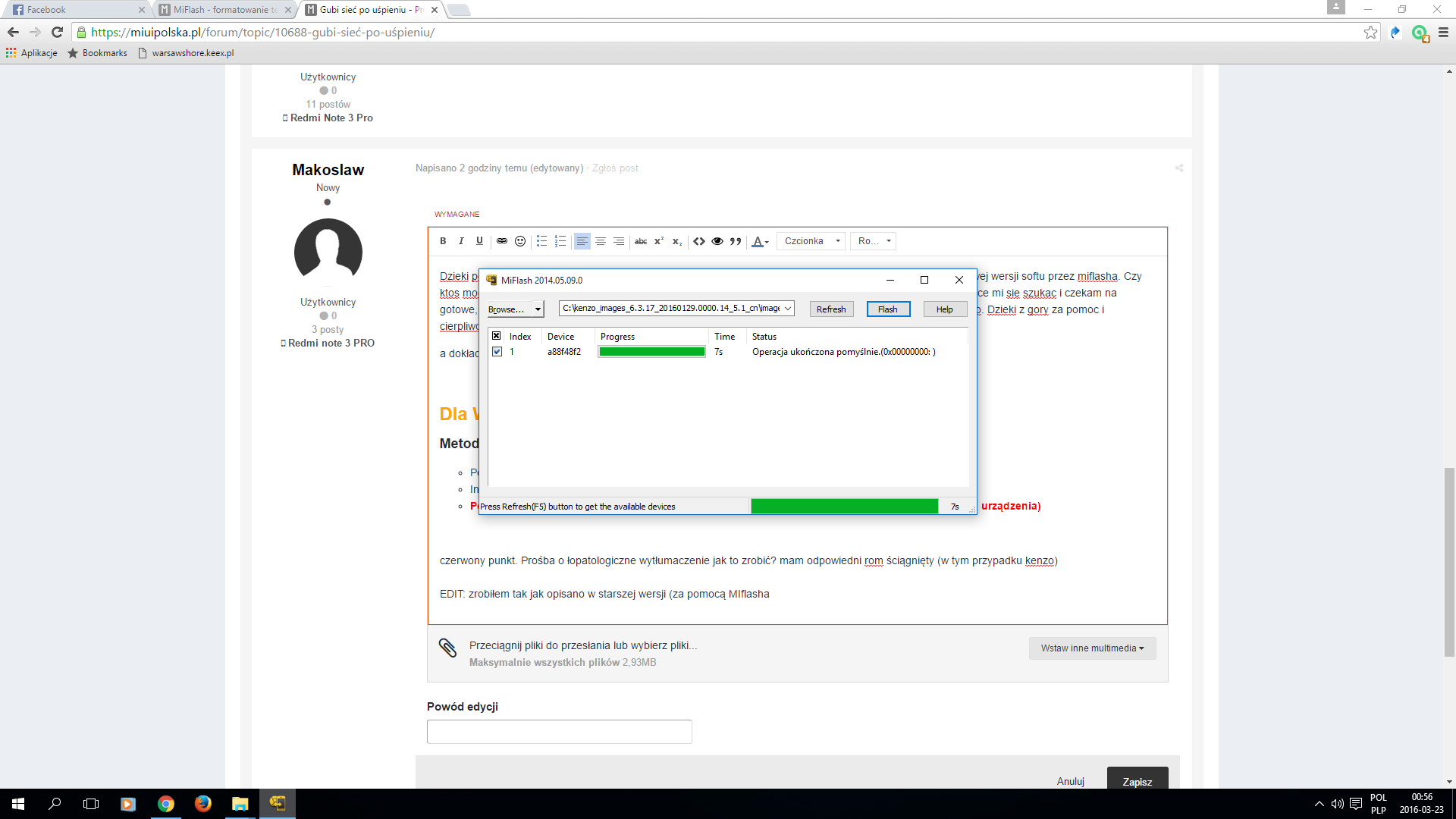
Task: Expand the ROM path combo box
Action: click(788, 309)
